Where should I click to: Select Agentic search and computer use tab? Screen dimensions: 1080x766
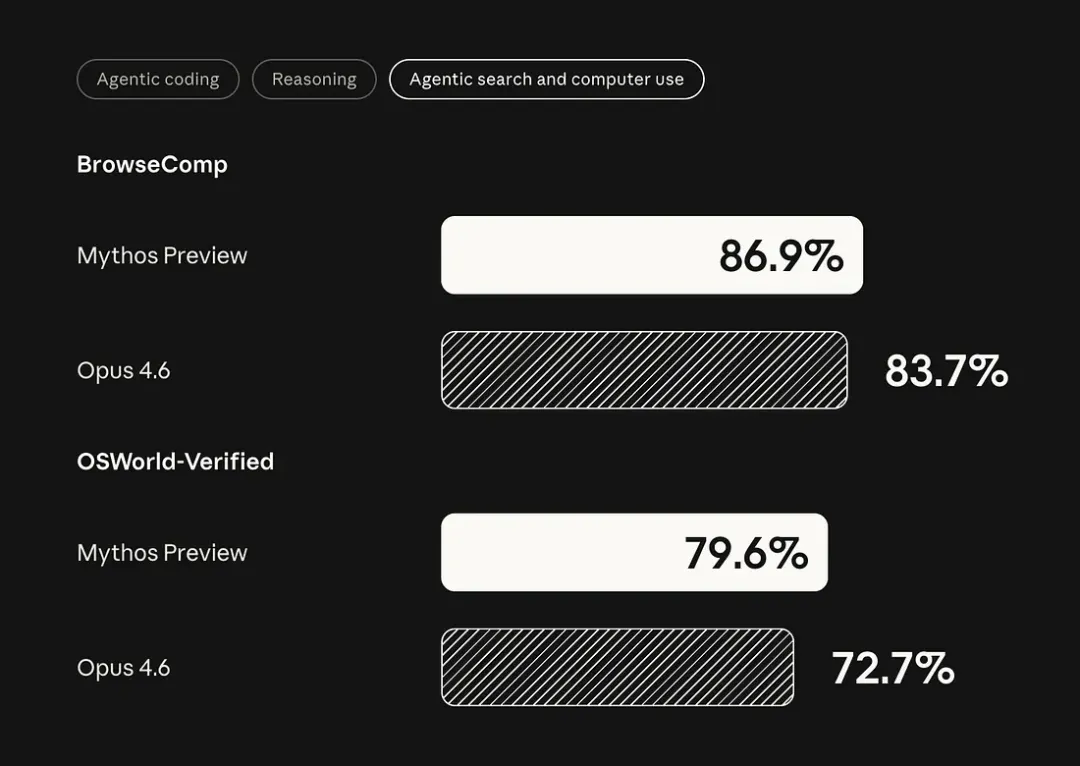[x=546, y=80]
